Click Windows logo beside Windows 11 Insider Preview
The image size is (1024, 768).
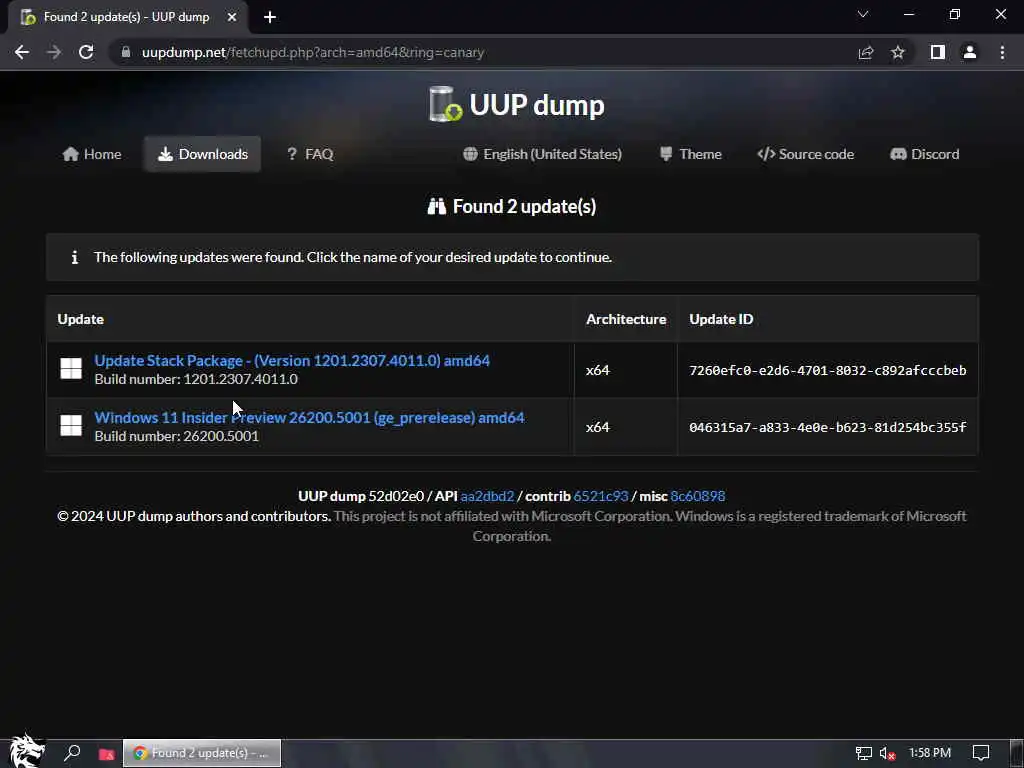71,426
